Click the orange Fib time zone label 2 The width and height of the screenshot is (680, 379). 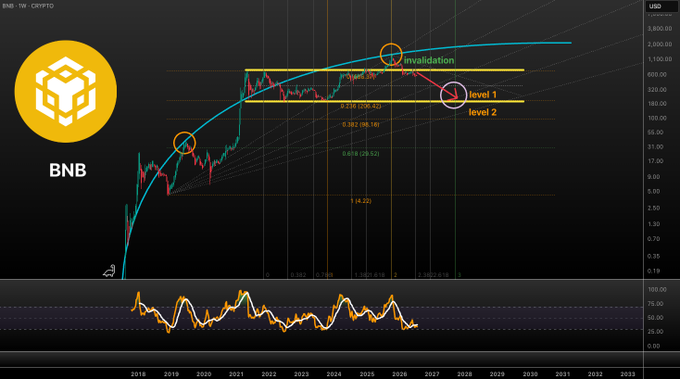[x=396, y=275]
